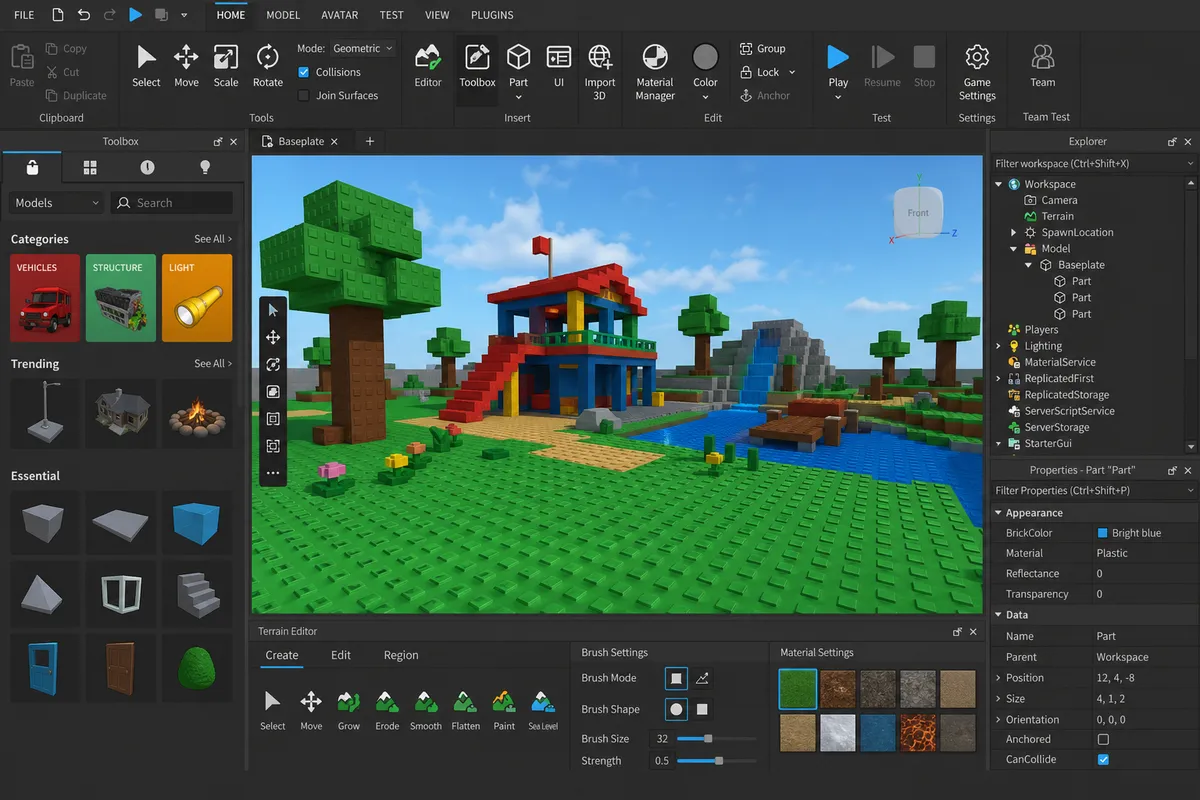Open the Toolbox inventory grid tab

click(90, 167)
